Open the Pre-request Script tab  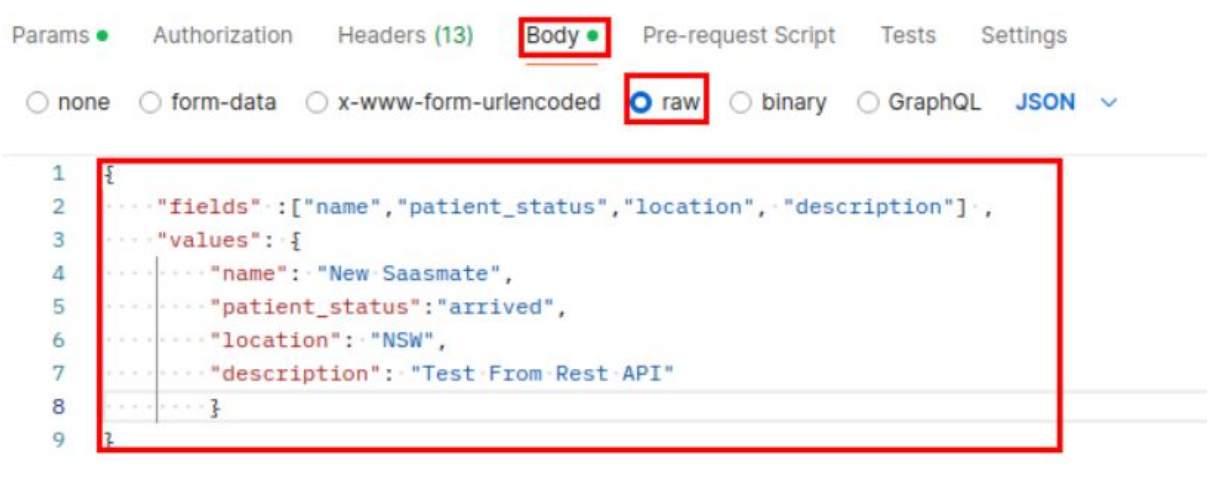point(738,36)
